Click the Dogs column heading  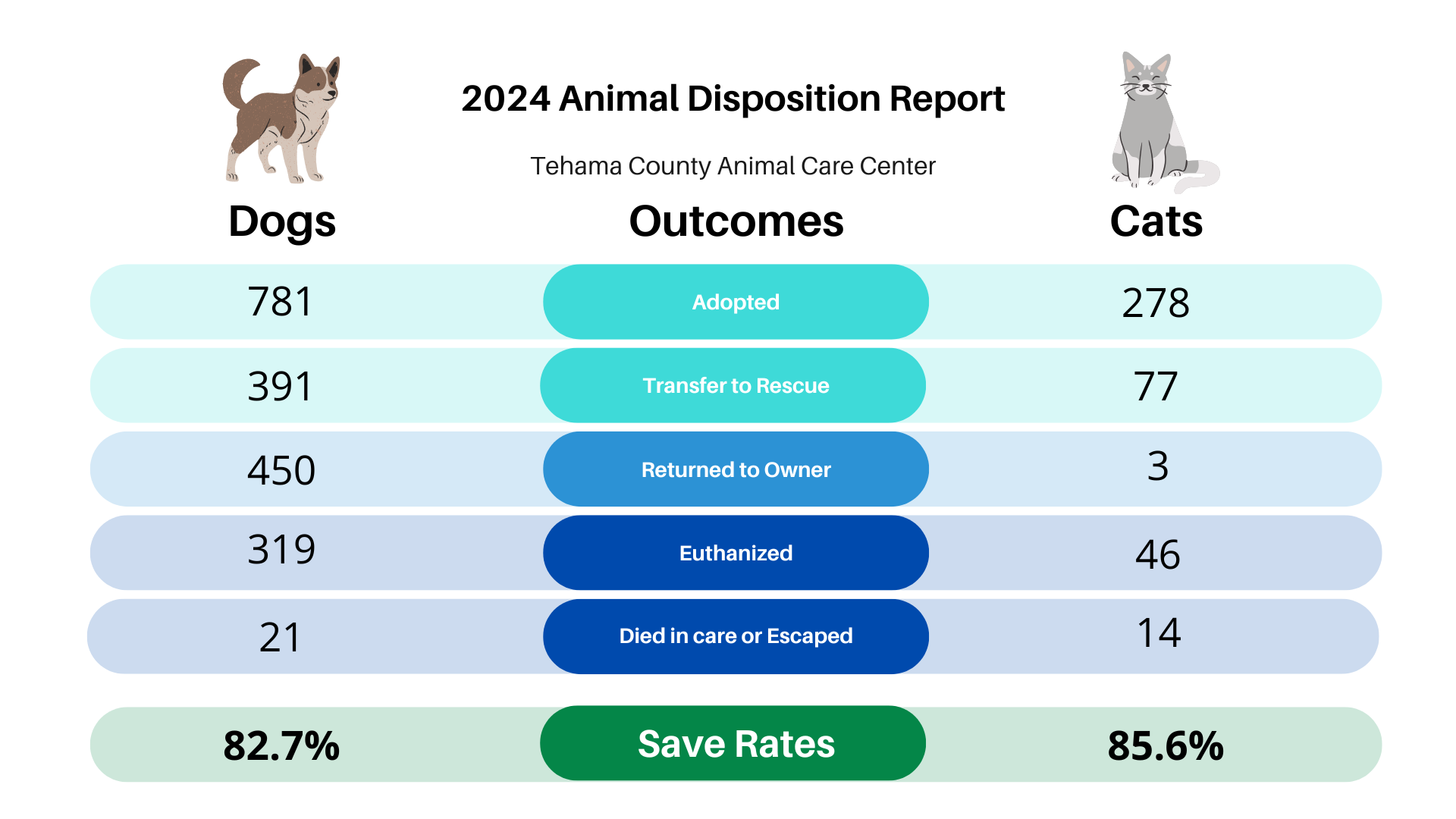tap(282, 222)
